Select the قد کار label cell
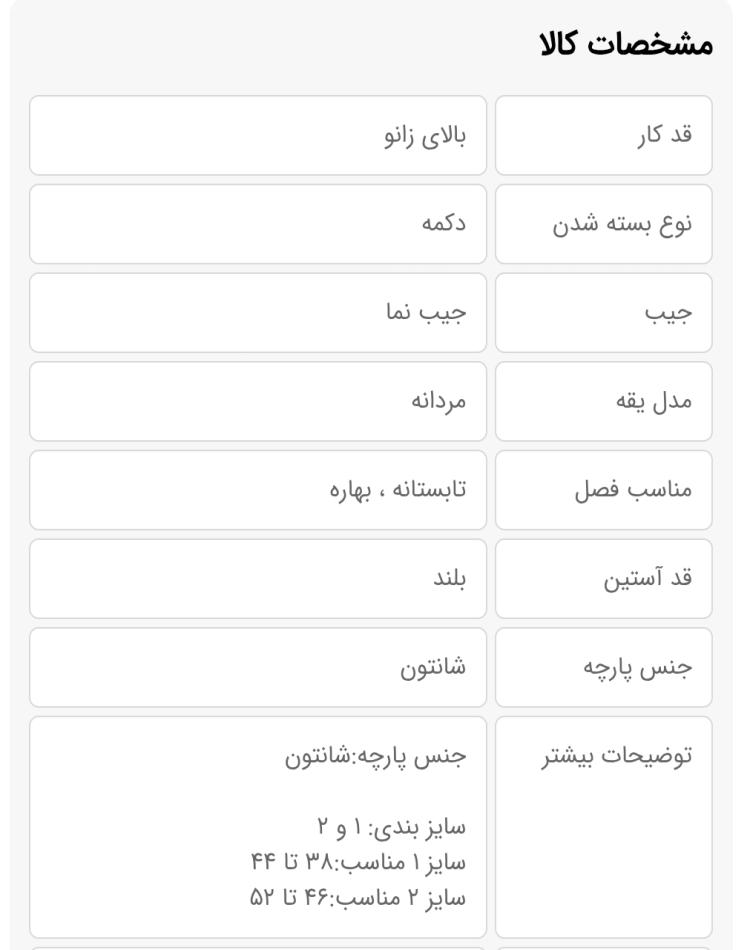 coord(603,135)
